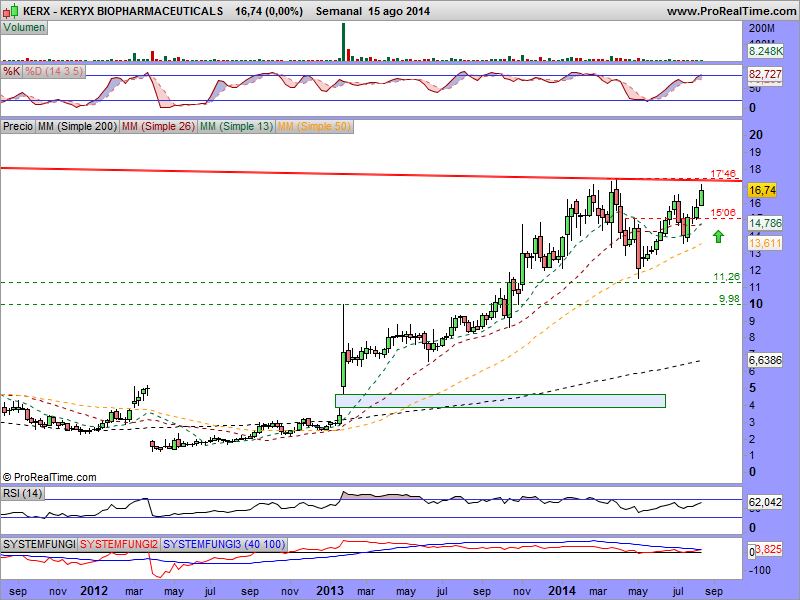Open the Precio panel label
Screen dimensions: 800x600
[18, 126]
